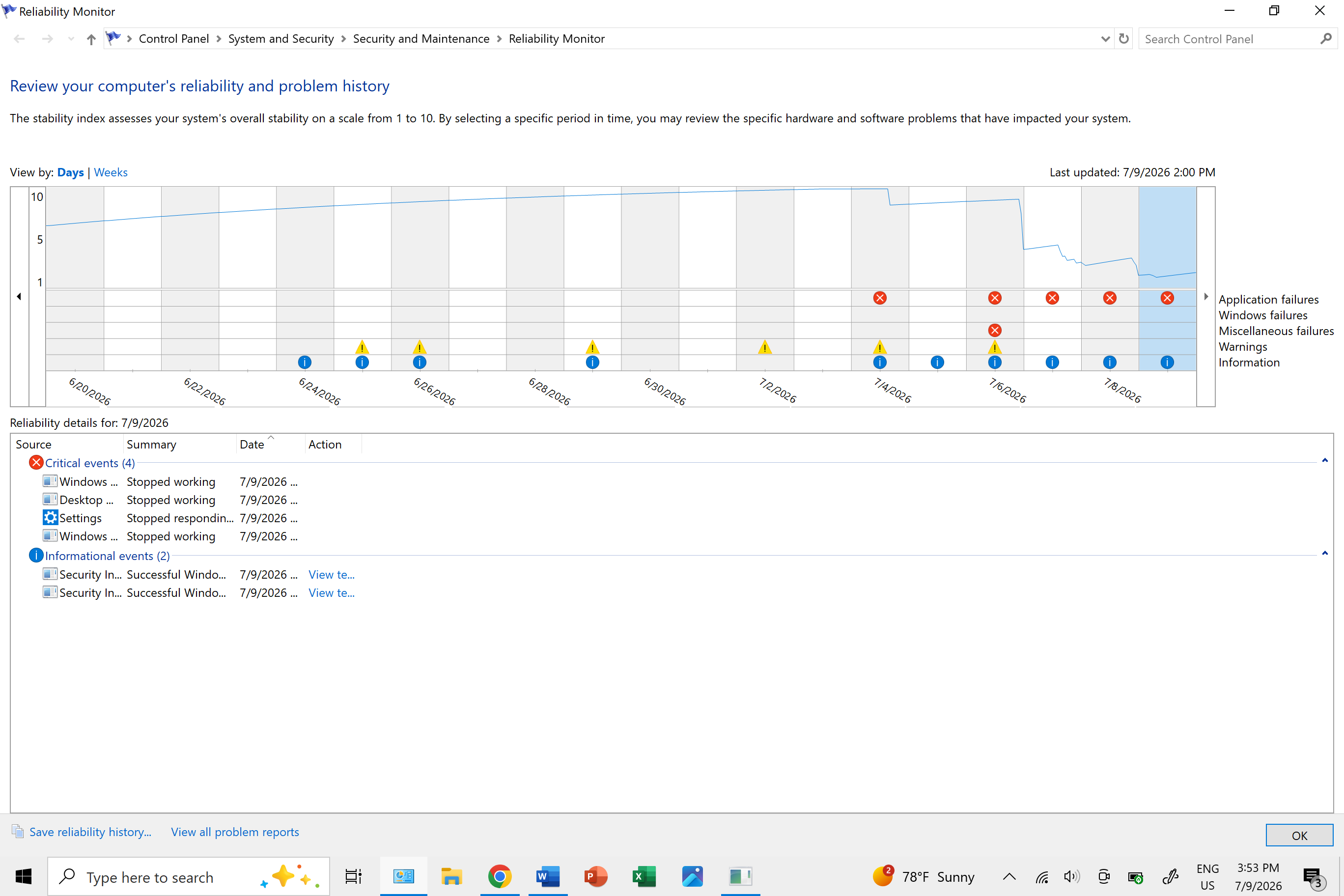Viewport: 1344px width, 896px height.
Task: Select the Days view option
Action: pyautogui.click(x=70, y=172)
